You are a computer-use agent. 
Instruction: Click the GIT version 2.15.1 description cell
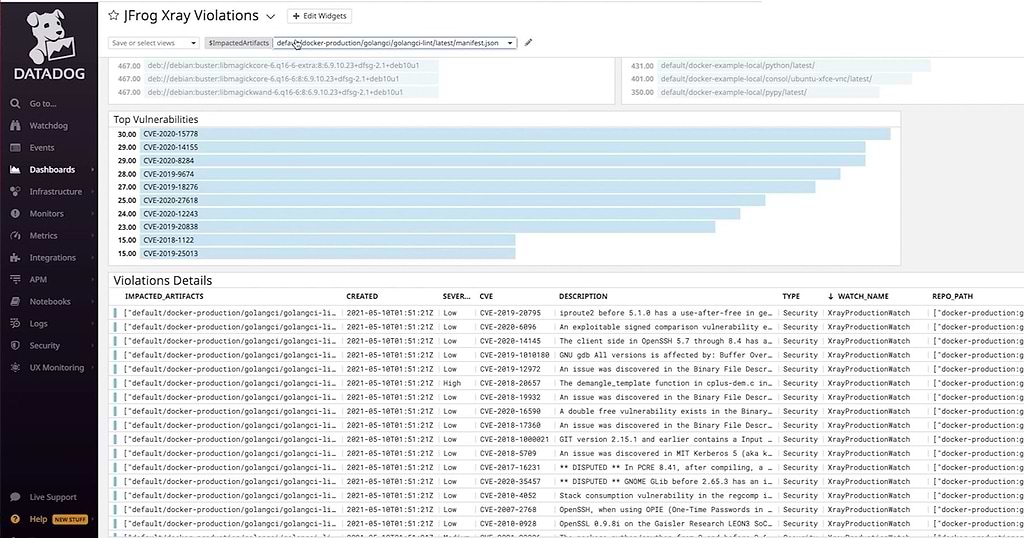tap(665, 439)
